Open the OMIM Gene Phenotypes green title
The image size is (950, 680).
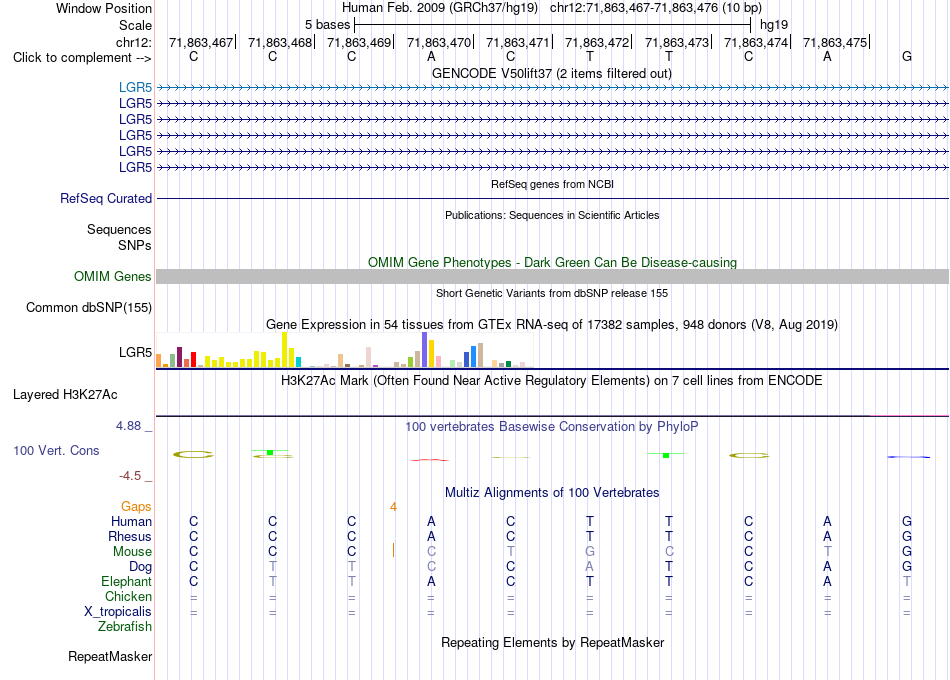(x=553, y=262)
